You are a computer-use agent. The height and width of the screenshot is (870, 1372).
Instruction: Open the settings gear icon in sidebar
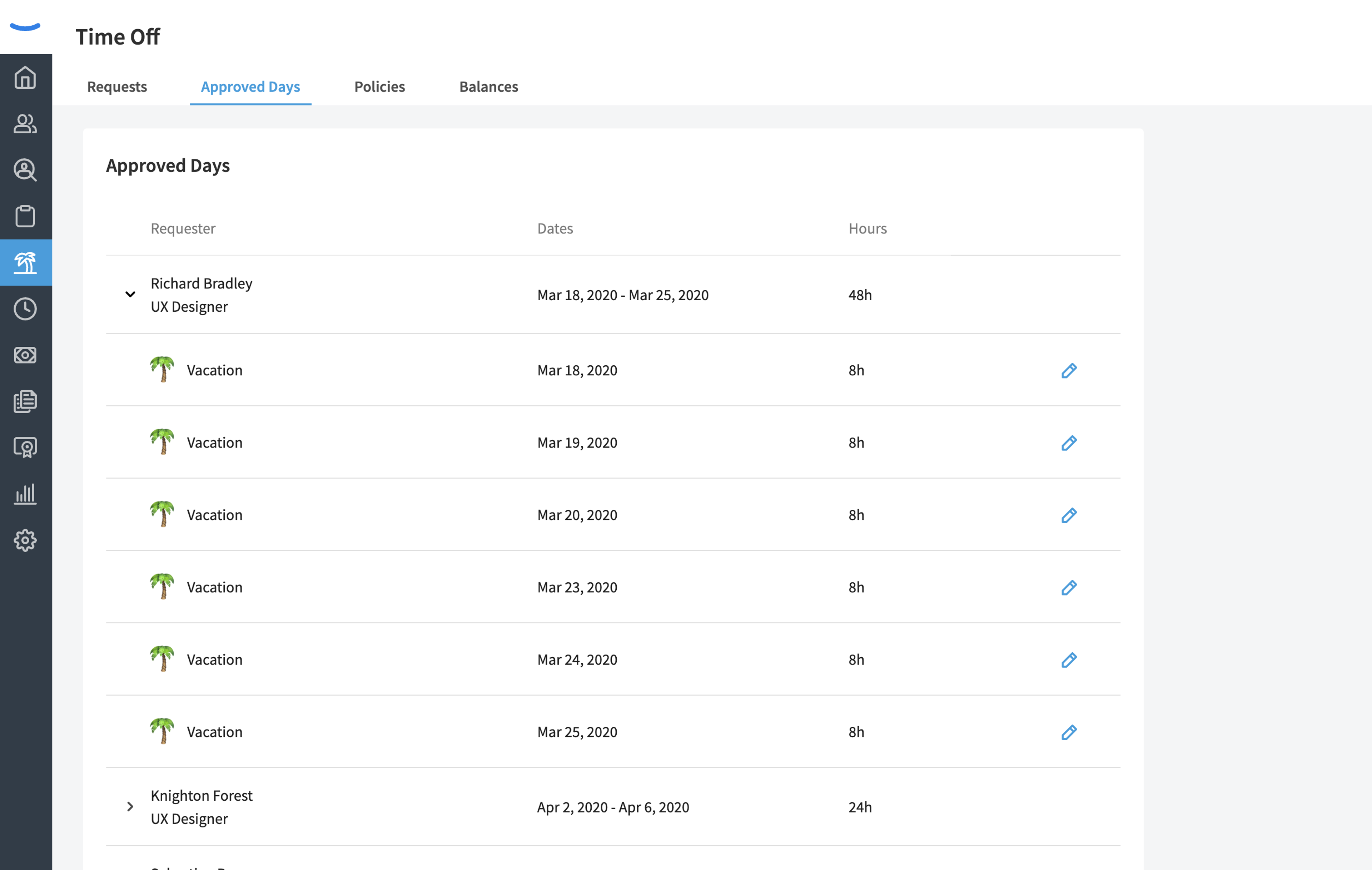point(25,540)
